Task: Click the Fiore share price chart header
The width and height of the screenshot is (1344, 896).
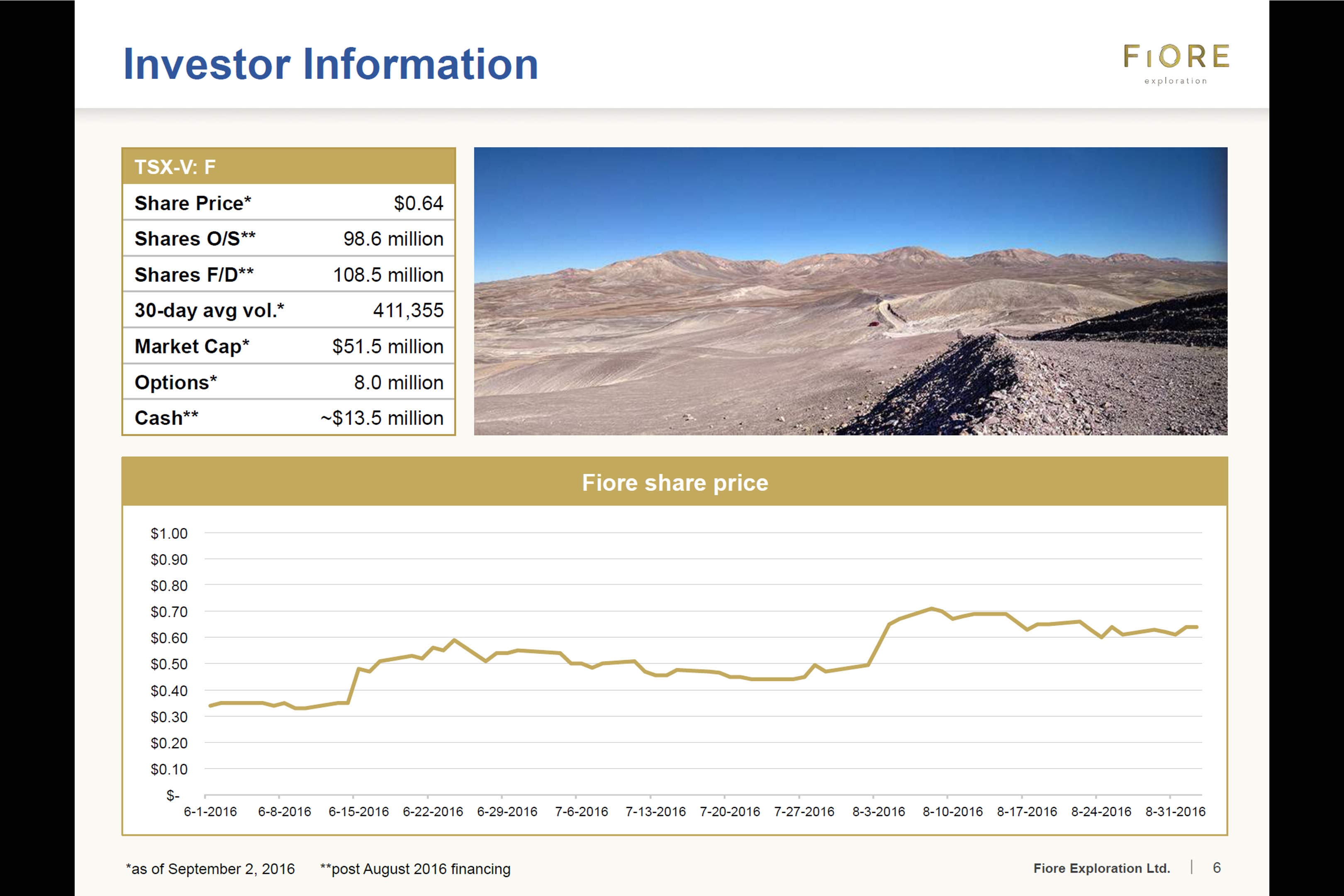Action: coord(675,482)
